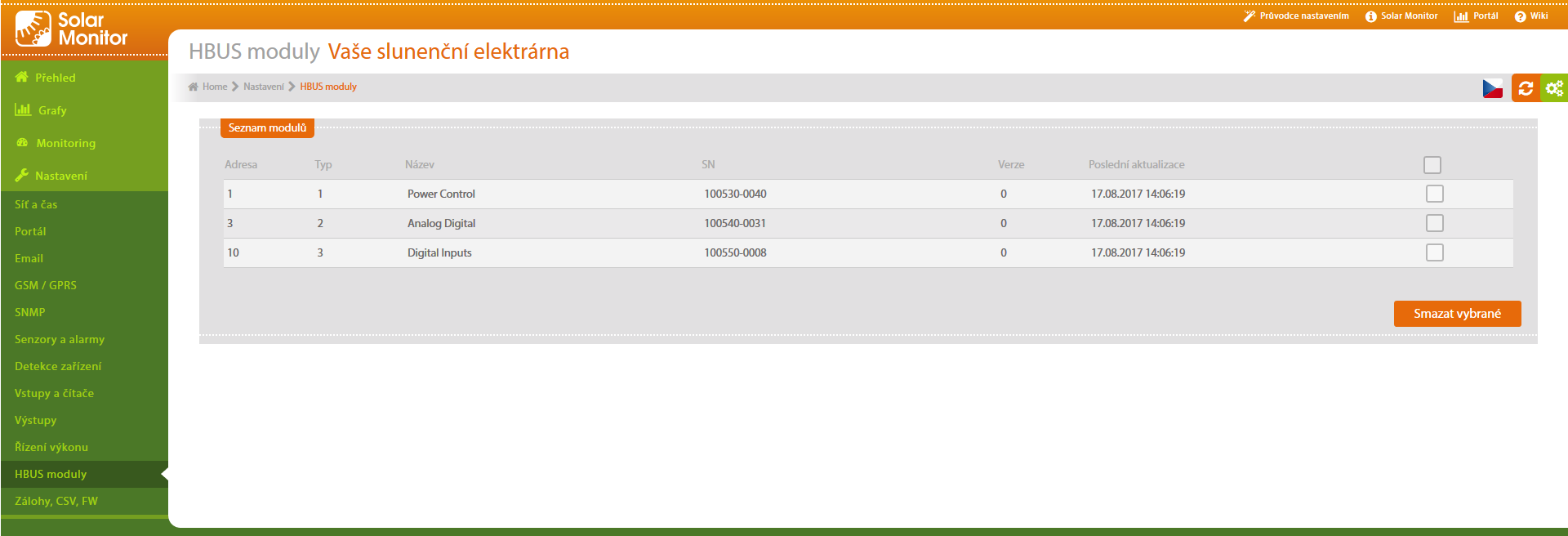Open the green settings gears icon

1554,88
